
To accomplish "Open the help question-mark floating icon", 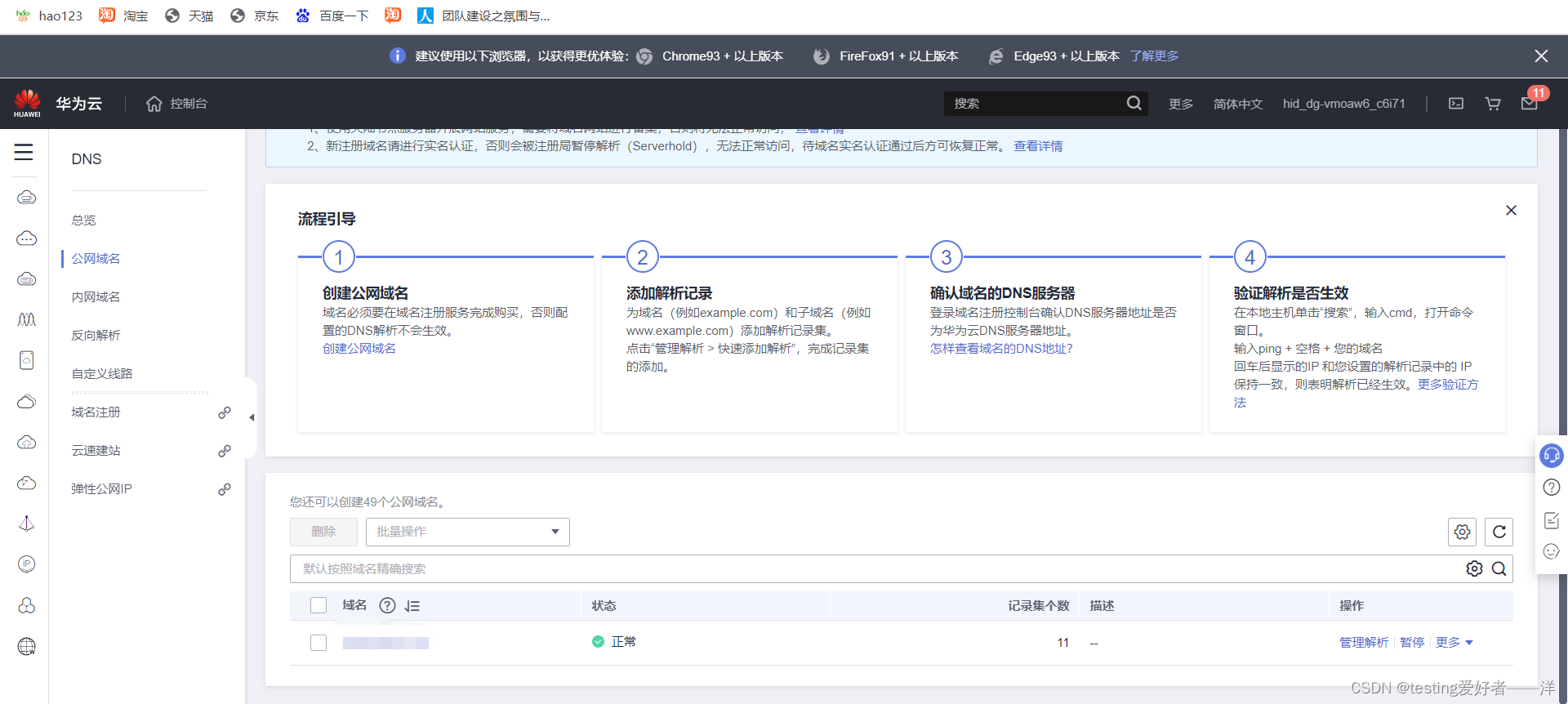I will [x=1552, y=488].
